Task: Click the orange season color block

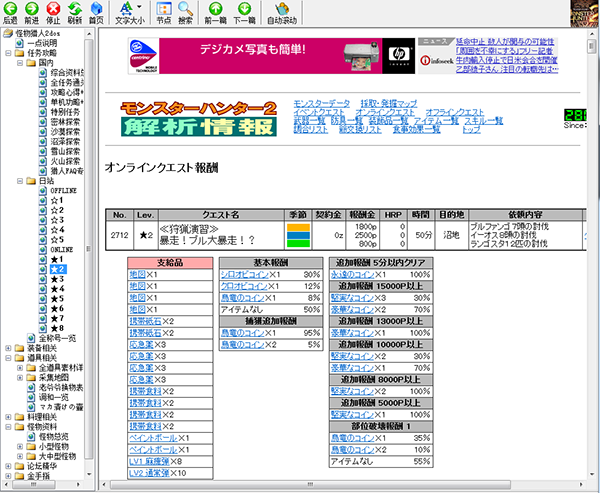Action: tap(298, 227)
